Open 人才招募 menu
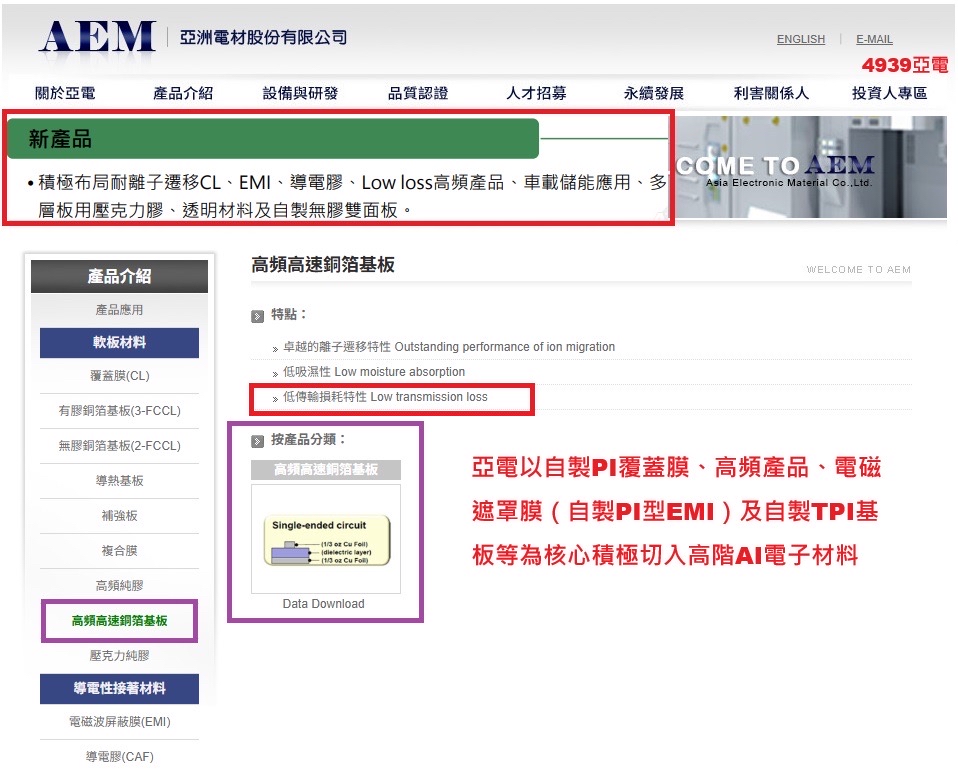Image resolution: width=958 pixels, height=769 pixels. [x=536, y=93]
